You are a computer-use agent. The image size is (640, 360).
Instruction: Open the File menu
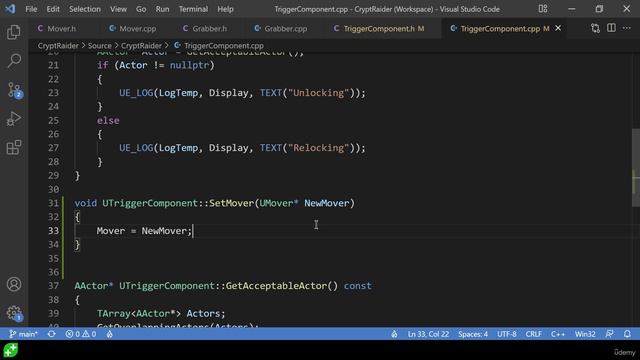click(x=31, y=9)
